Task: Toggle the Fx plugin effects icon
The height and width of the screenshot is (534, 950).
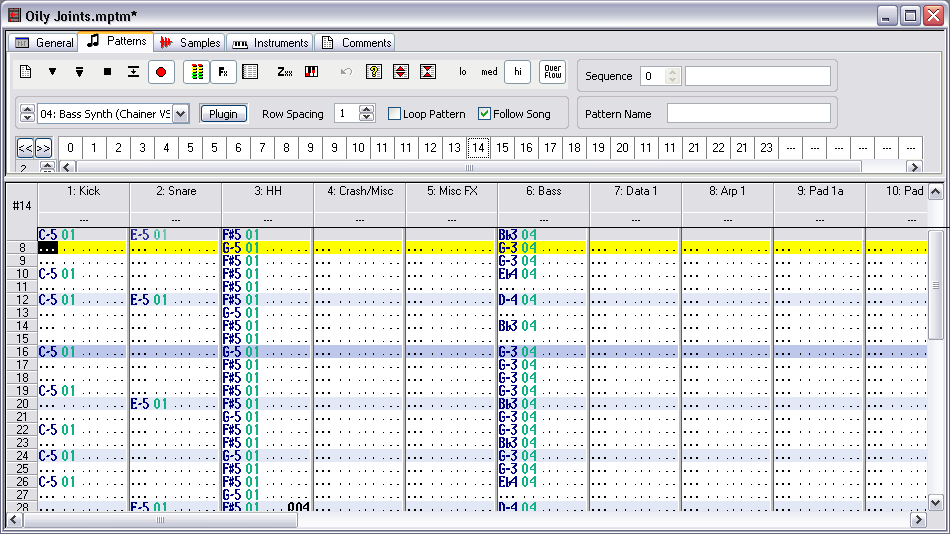Action: point(223,72)
